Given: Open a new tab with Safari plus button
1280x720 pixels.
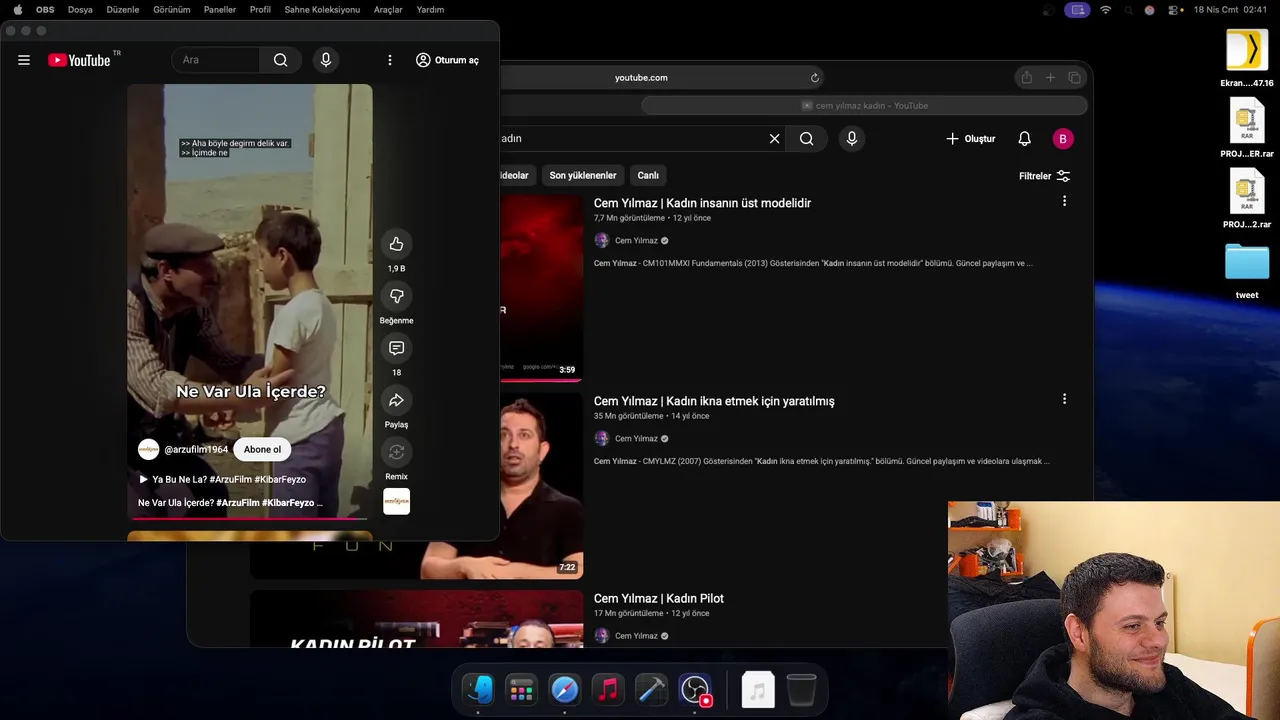Looking at the screenshot, I should [1050, 78].
